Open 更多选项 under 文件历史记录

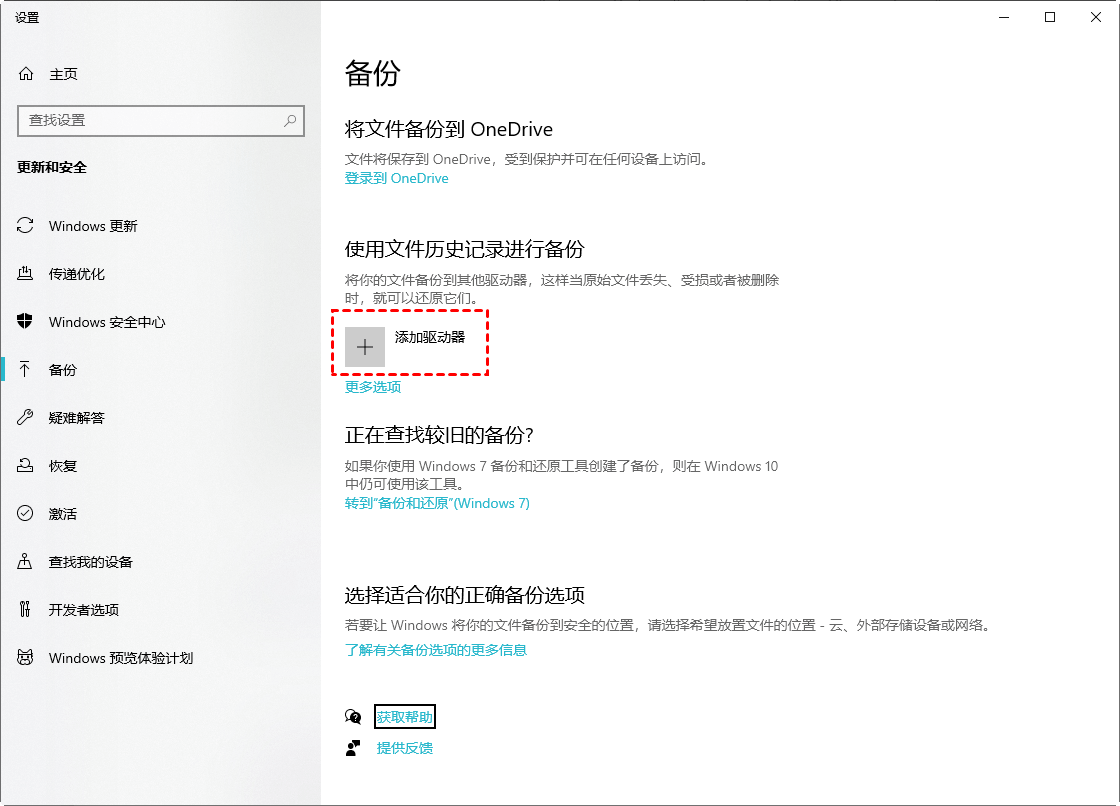click(x=371, y=387)
